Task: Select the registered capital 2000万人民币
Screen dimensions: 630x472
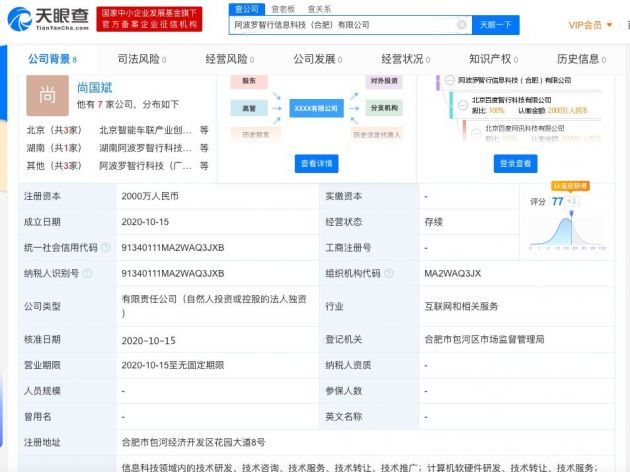Action: point(150,196)
